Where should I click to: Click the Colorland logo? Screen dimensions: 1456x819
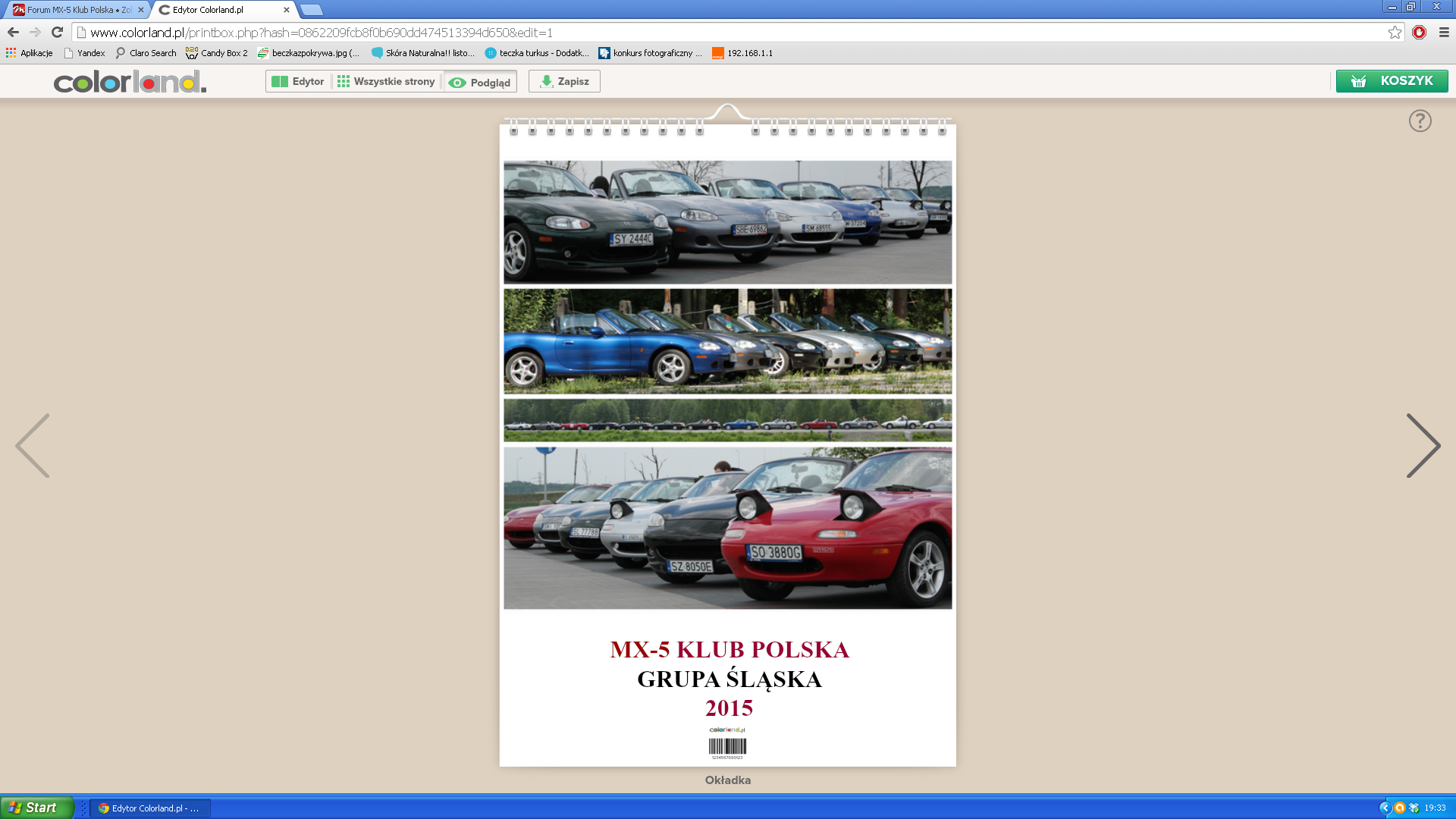pyautogui.click(x=130, y=82)
